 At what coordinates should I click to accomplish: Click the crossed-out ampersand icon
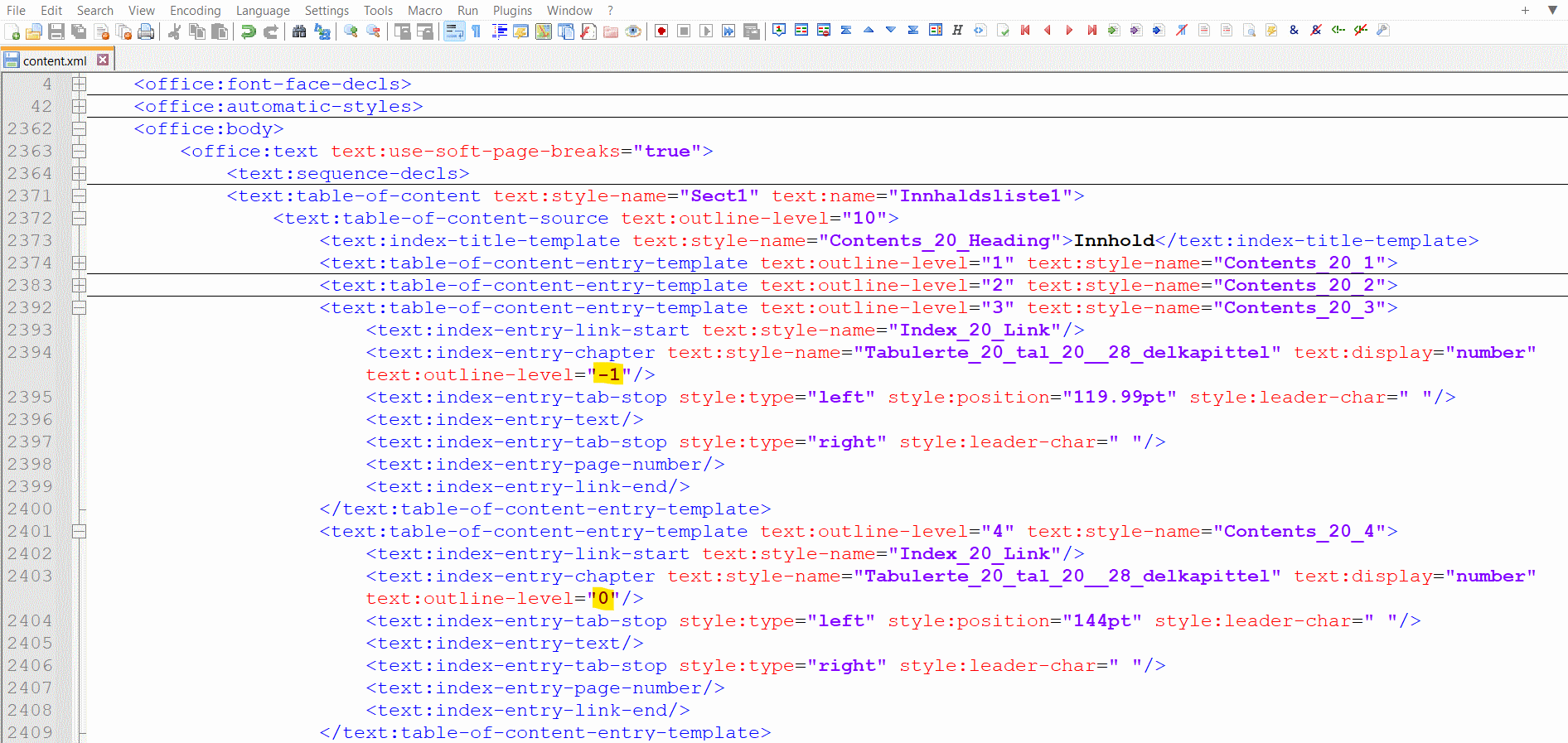coord(1316,30)
